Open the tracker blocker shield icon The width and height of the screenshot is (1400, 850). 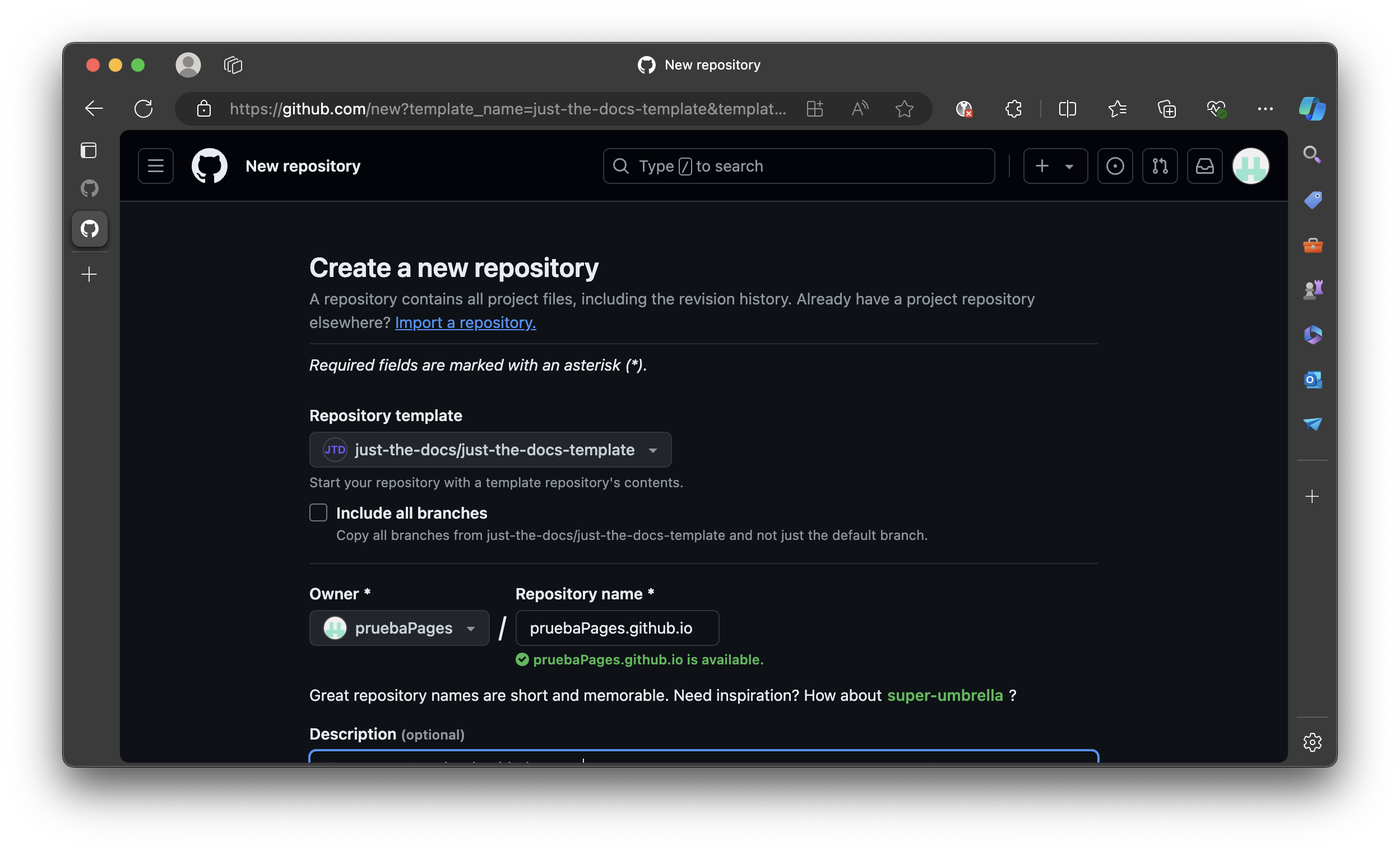[x=964, y=109]
